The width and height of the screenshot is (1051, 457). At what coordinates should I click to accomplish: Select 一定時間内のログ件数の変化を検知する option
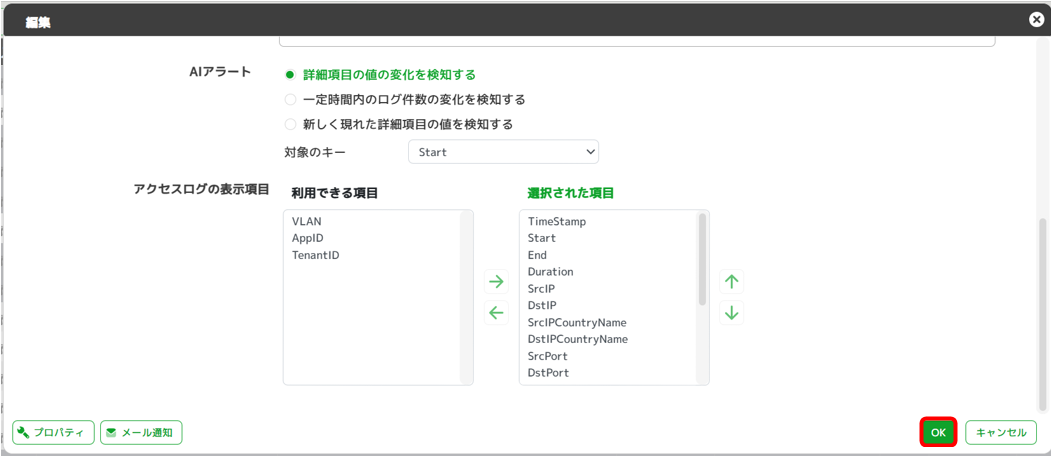point(290,100)
